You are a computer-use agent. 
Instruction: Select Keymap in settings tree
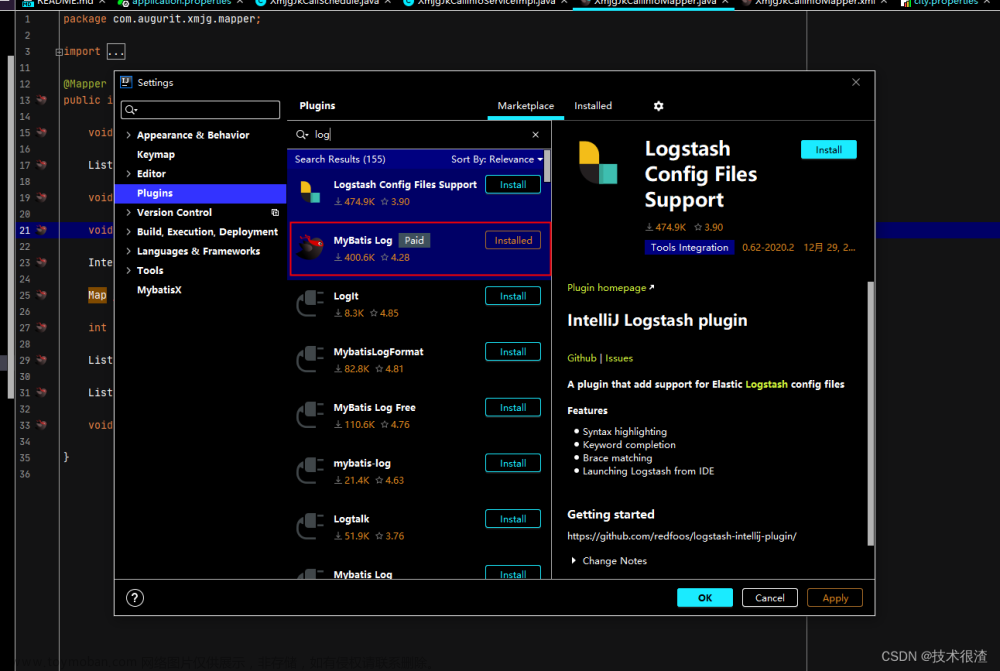point(156,154)
